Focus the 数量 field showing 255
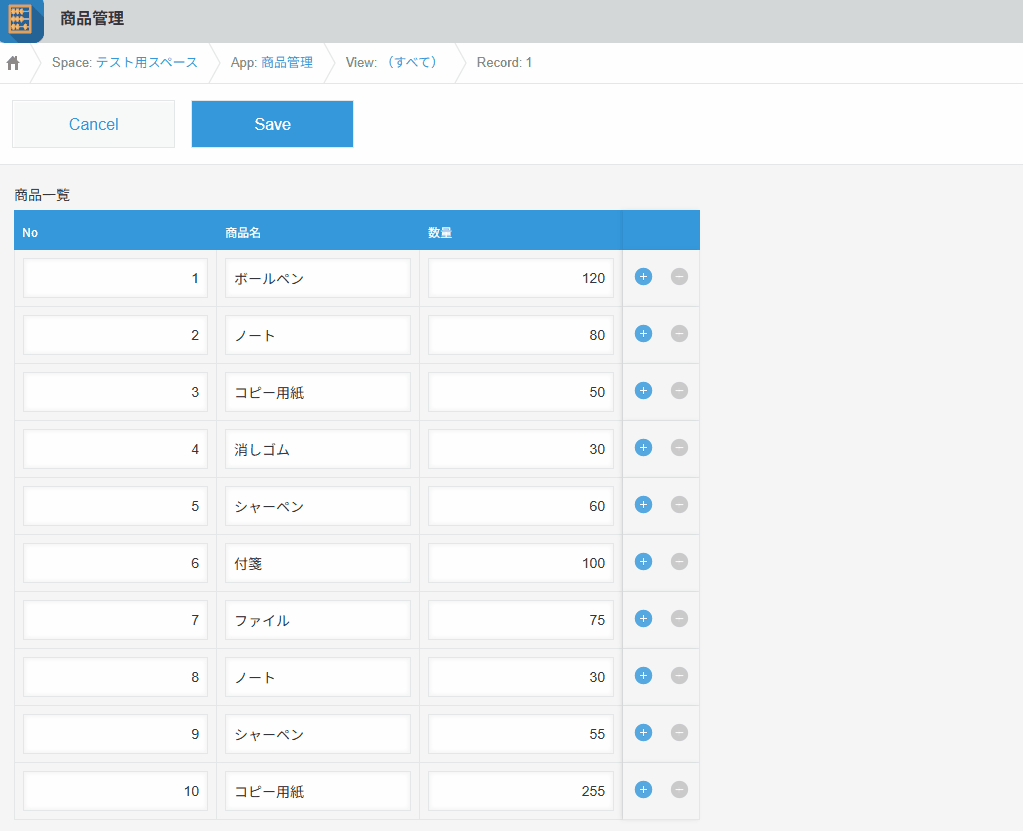Viewport: 1023px width, 831px height. 520,791
